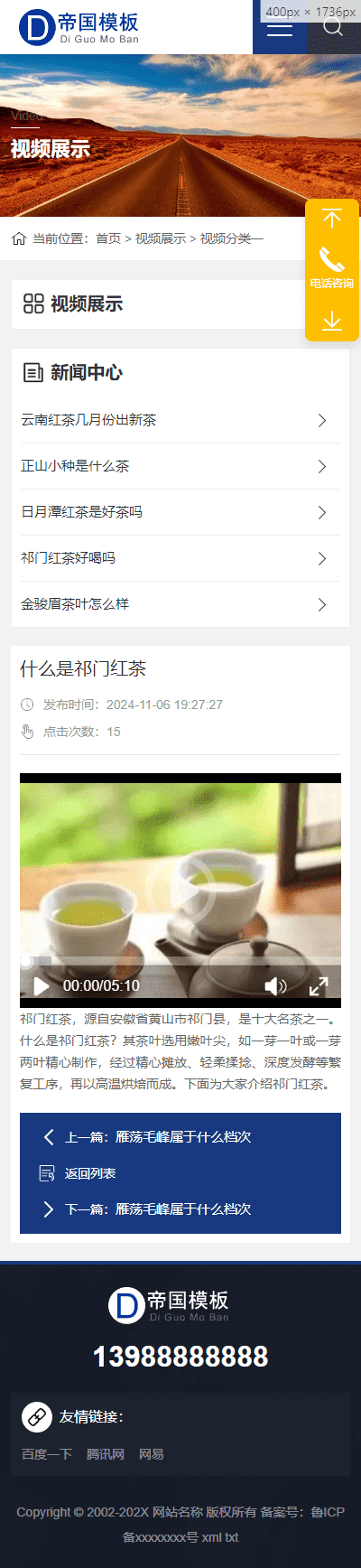
Task: Select 视频展示 breadcrumb item
Action: tap(161, 238)
